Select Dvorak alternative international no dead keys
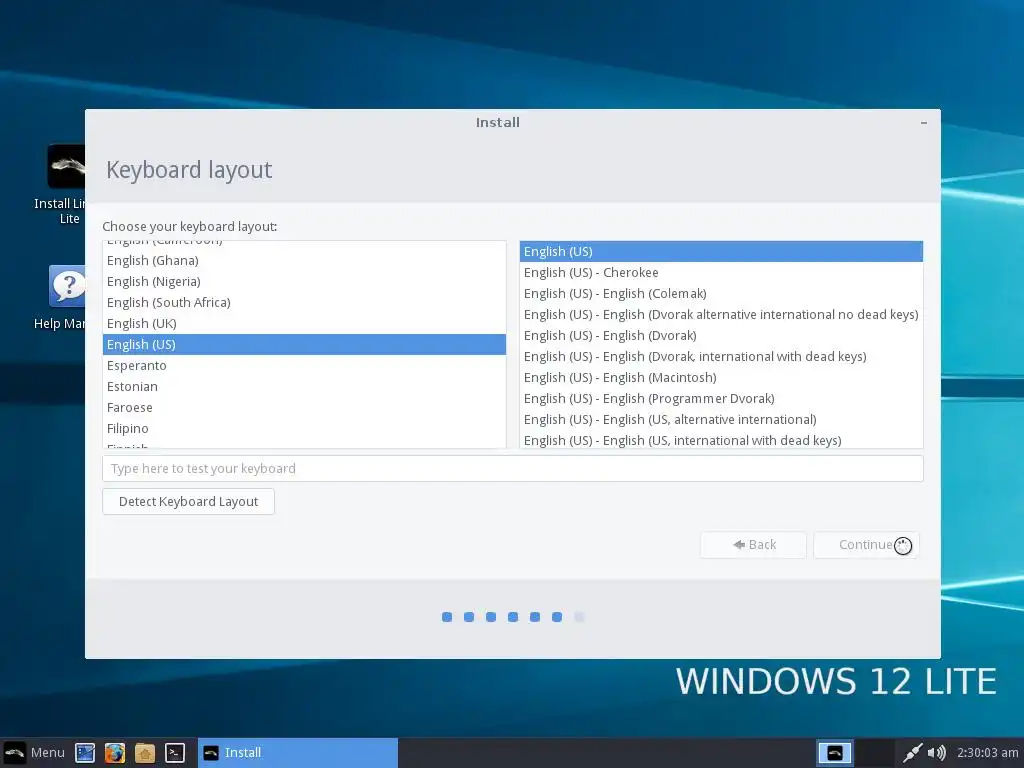 click(721, 314)
